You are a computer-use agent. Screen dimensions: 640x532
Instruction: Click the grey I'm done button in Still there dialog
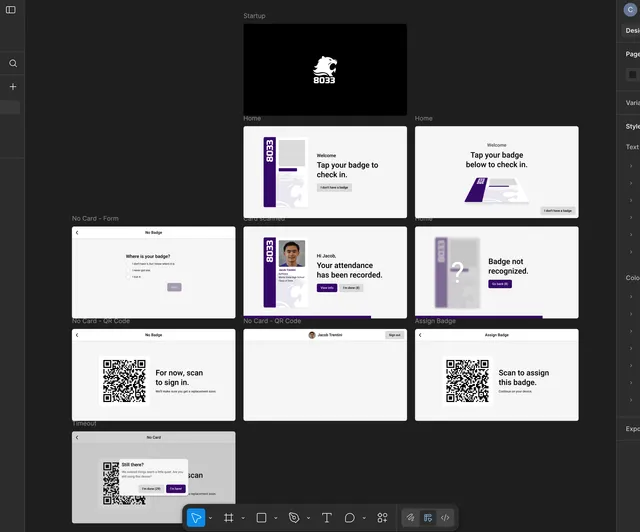(x=151, y=489)
